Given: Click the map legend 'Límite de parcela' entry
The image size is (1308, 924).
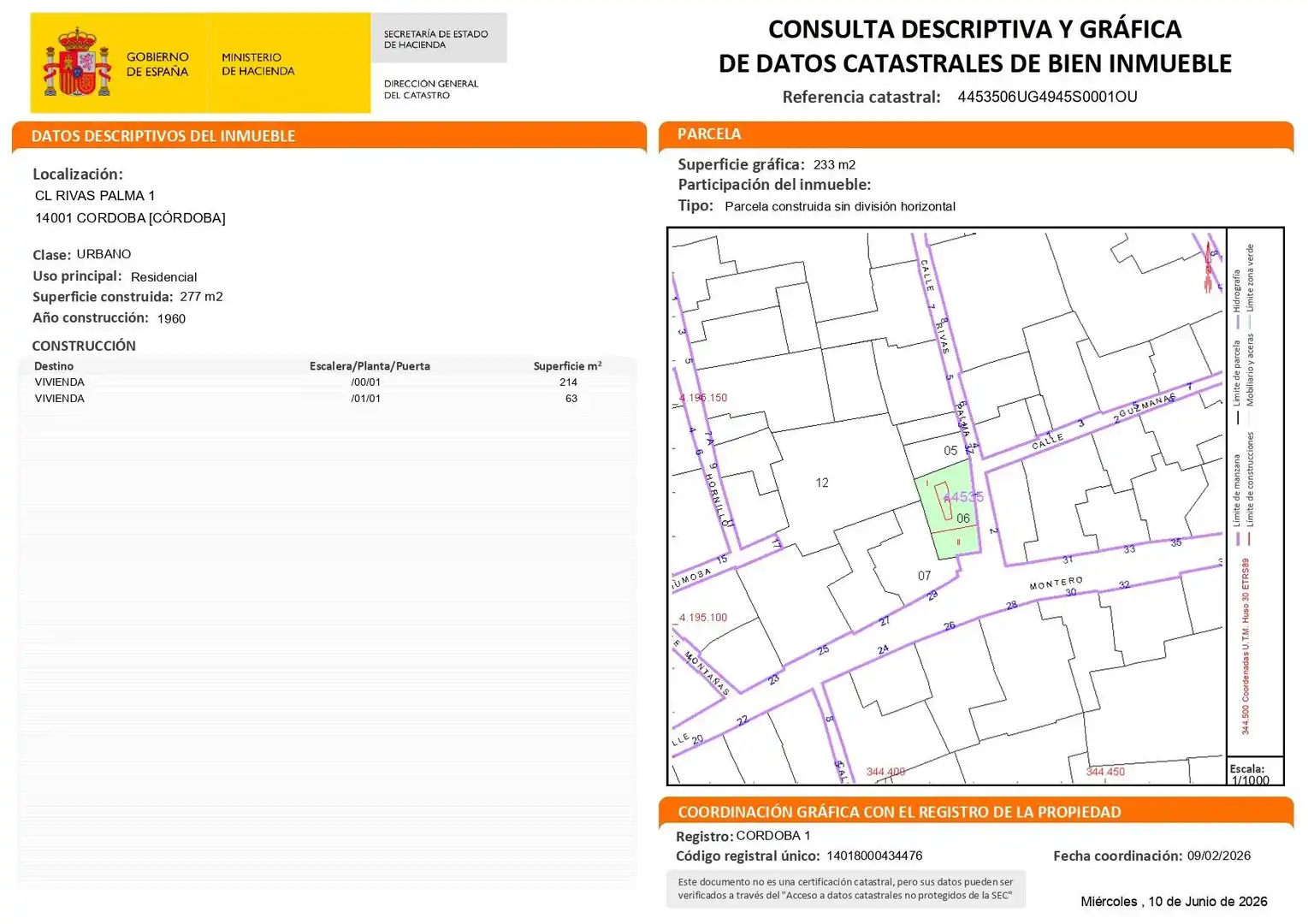Looking at the screenshot, I should 1236,383.
